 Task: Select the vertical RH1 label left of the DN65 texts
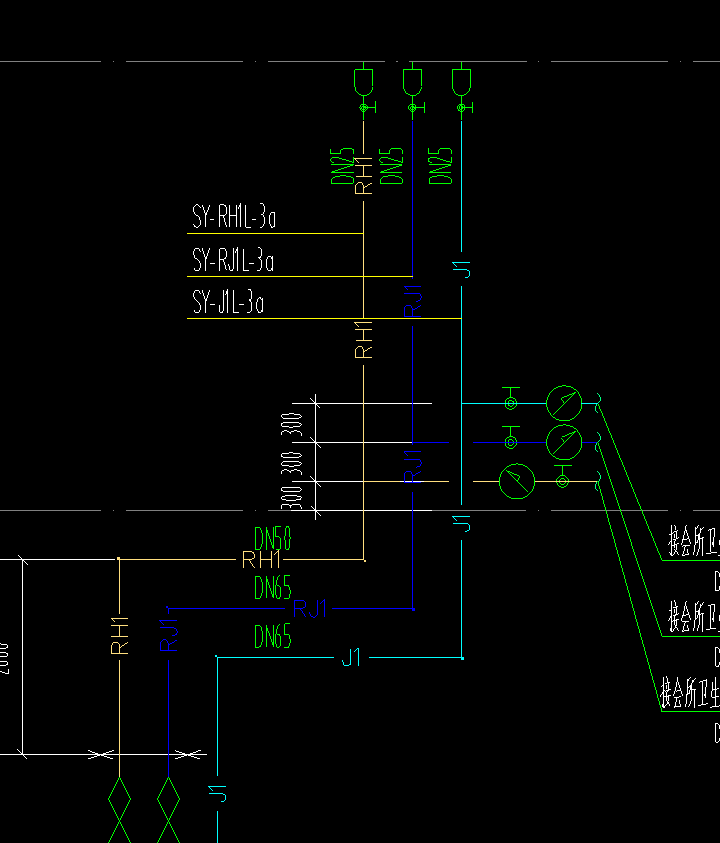point(119,635)
